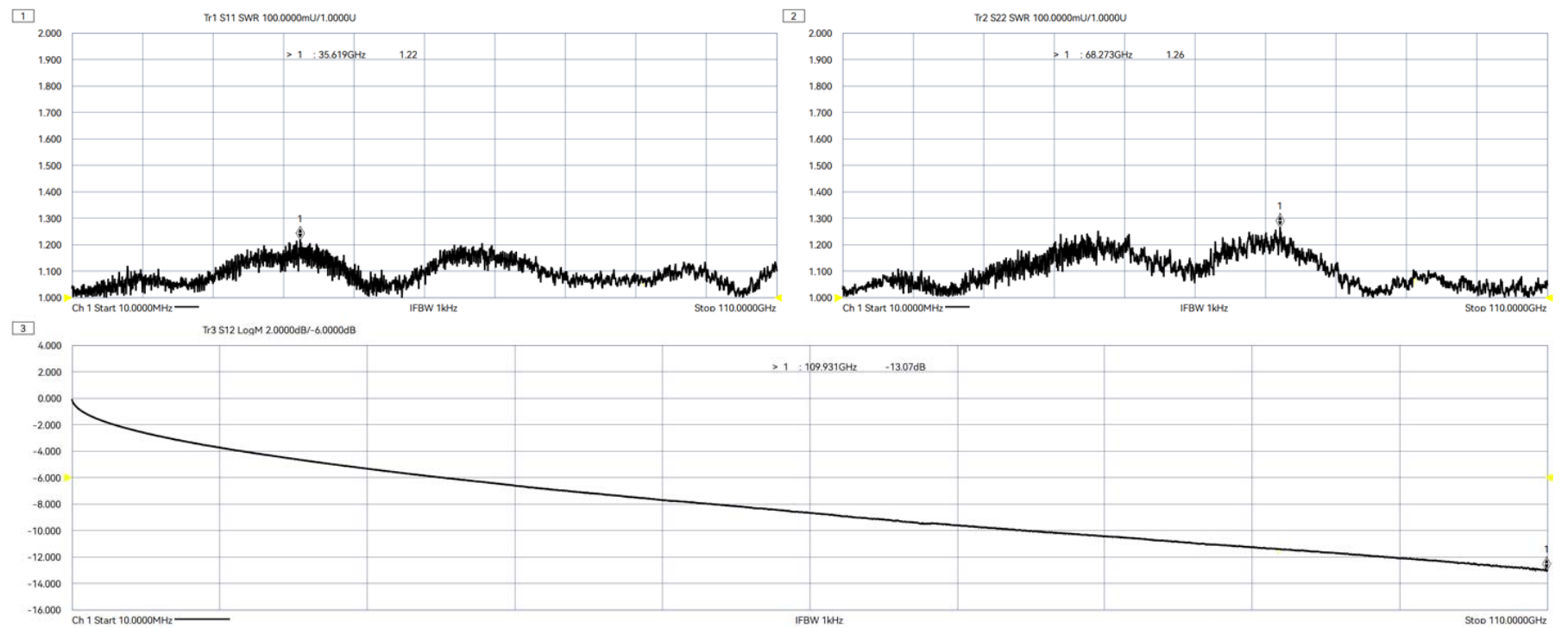Click the -16.000 y-axis label in S12 window
Viewport: 1568px width, 628px height.
(47, 610)
